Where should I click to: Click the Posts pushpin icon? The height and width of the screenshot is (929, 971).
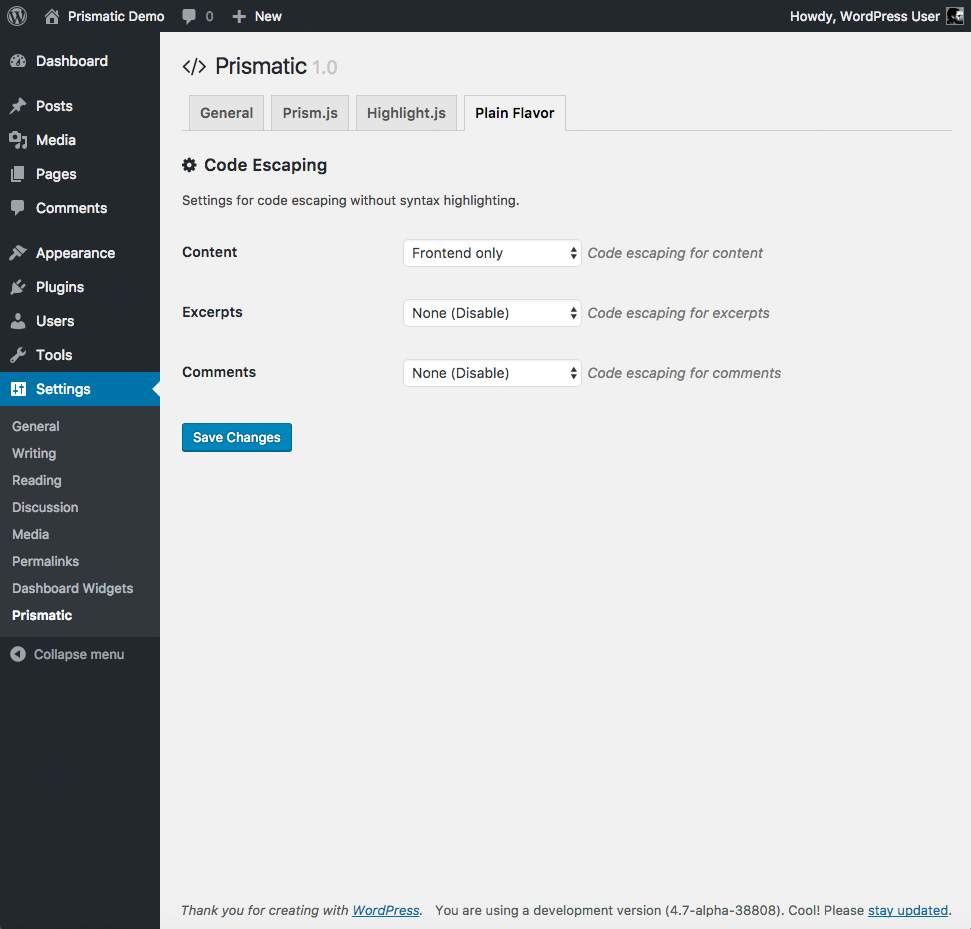[x=18, y=106]
